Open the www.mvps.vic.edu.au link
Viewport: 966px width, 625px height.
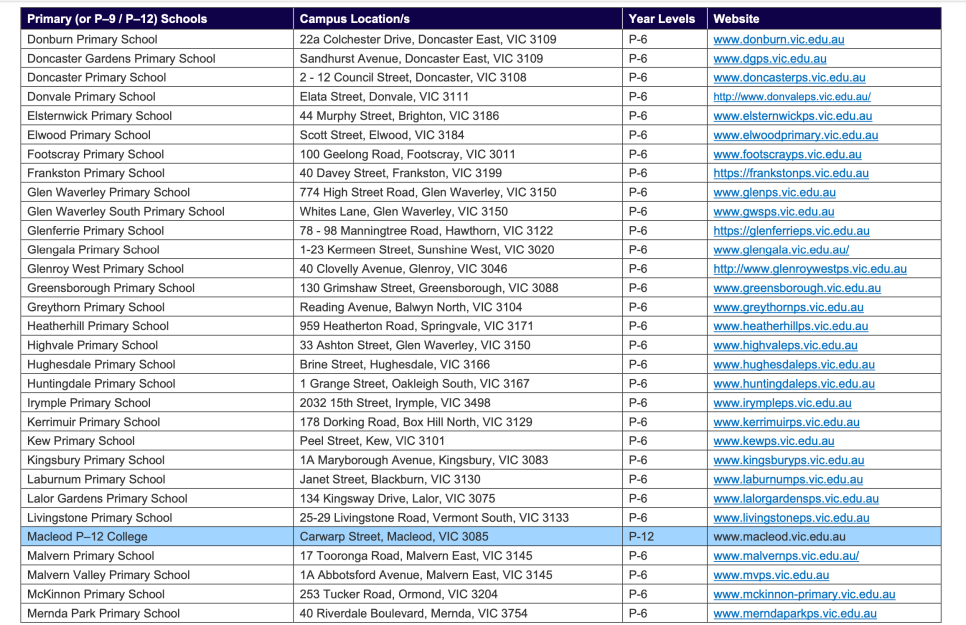(x=770, y=575)
